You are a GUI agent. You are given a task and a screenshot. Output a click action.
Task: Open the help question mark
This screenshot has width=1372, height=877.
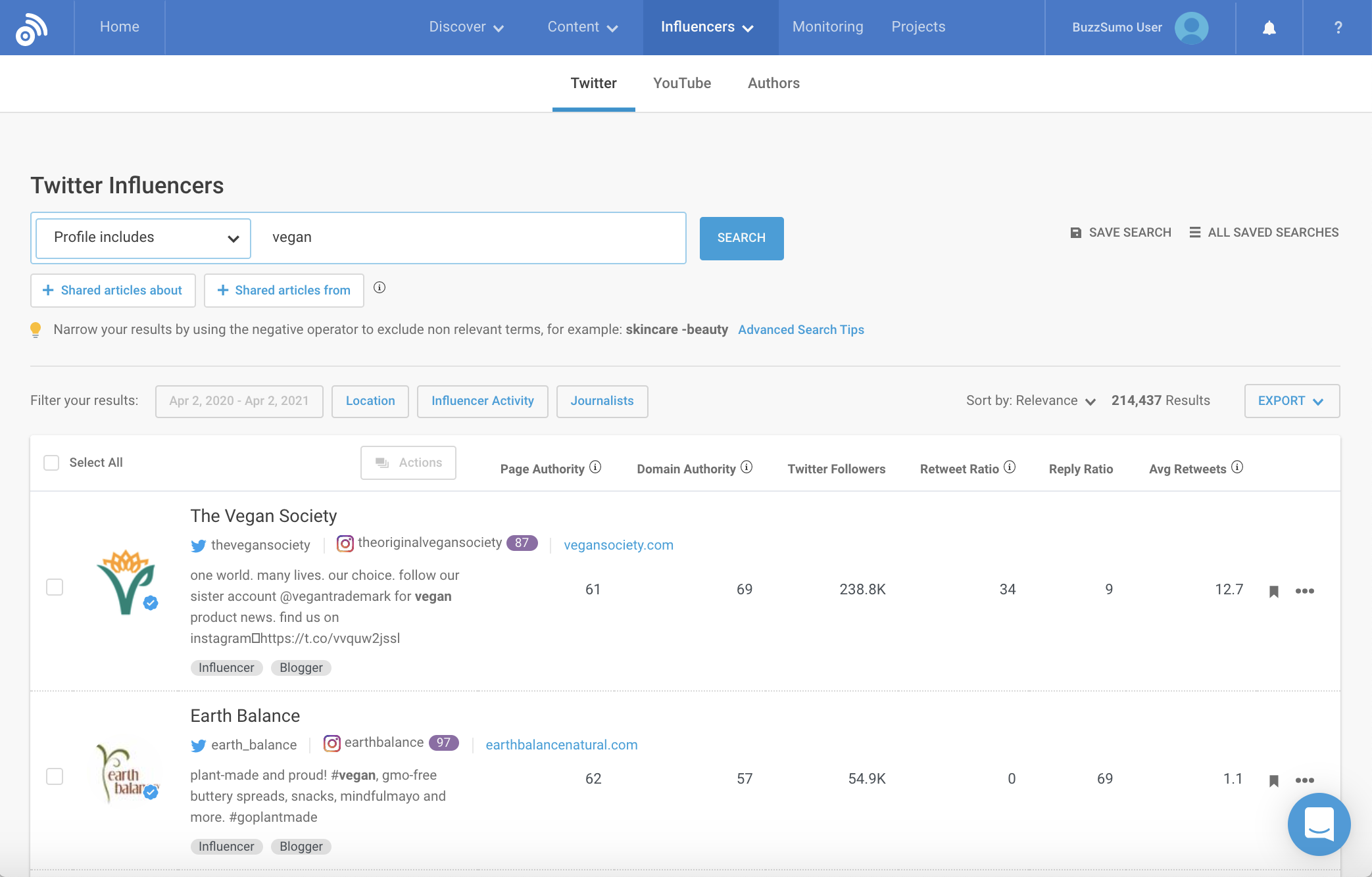click(1338, 28)
